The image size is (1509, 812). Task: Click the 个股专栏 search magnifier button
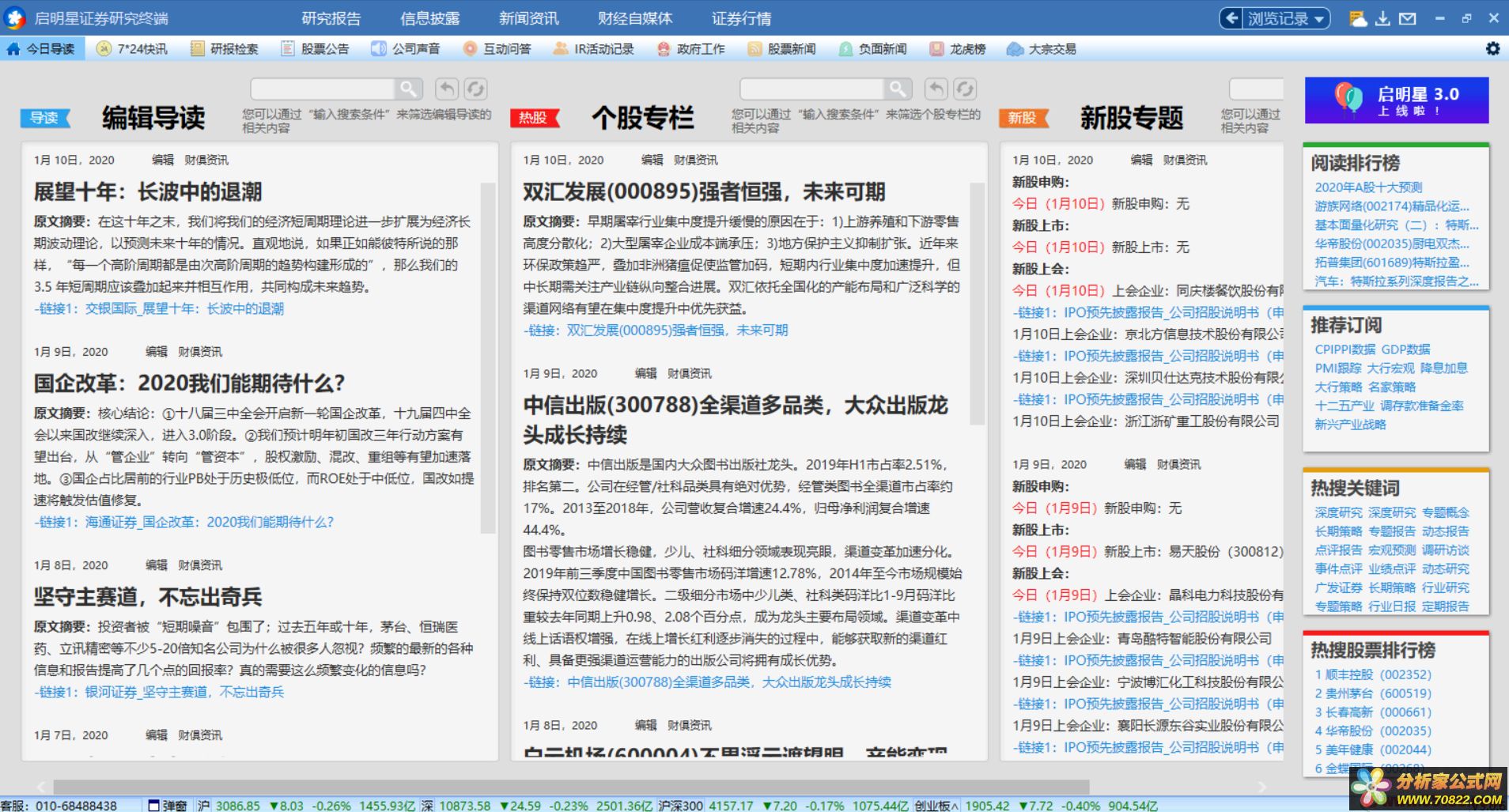pos(897,89)
